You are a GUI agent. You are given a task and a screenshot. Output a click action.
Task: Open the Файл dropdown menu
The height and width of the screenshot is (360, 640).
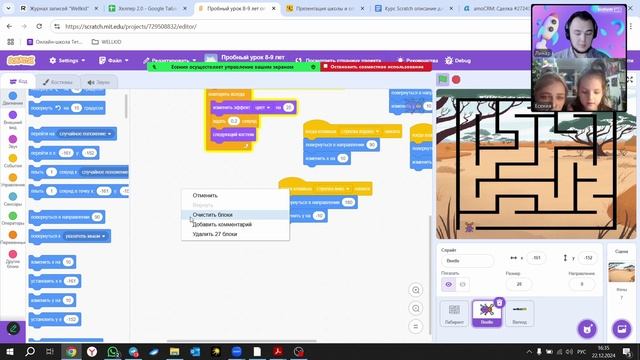coord(114,60)
